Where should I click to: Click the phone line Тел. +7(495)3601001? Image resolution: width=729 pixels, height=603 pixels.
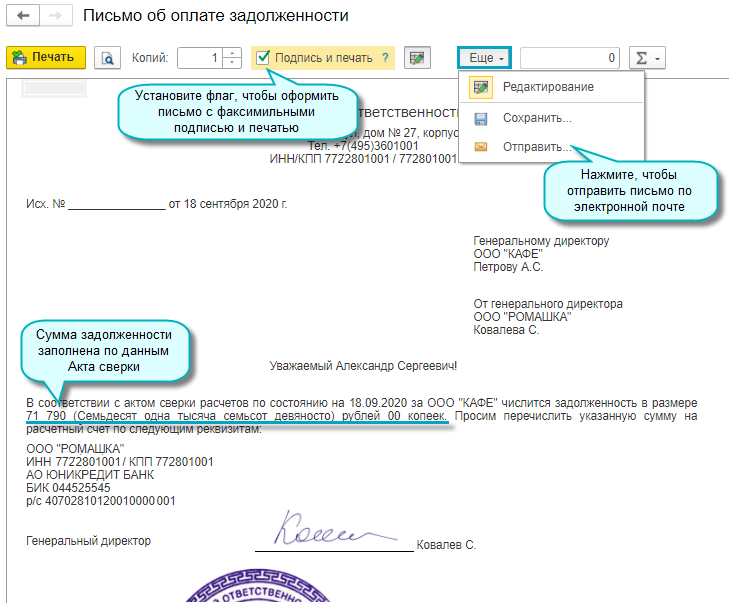pyautogui.click(x=363, y=146)
